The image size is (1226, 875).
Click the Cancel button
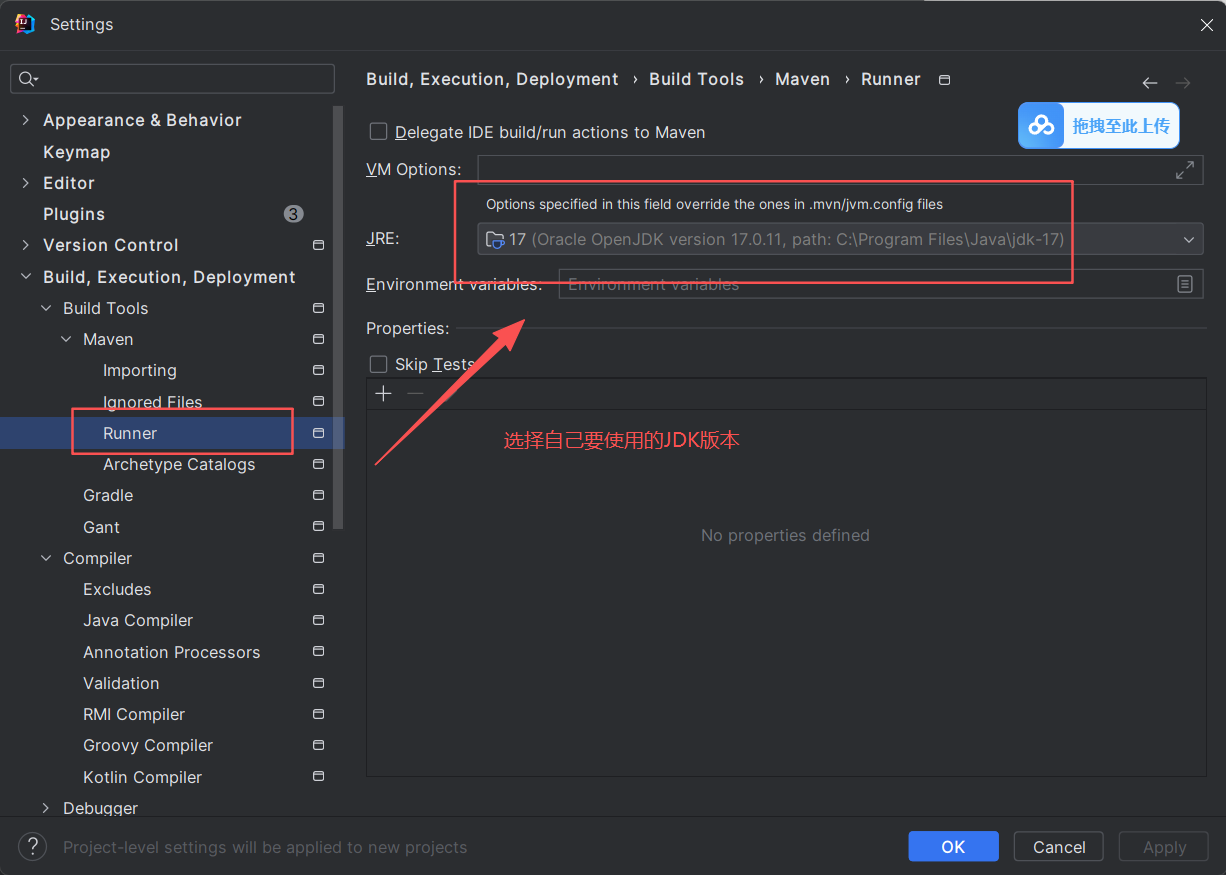click(x=1059, y=847)
